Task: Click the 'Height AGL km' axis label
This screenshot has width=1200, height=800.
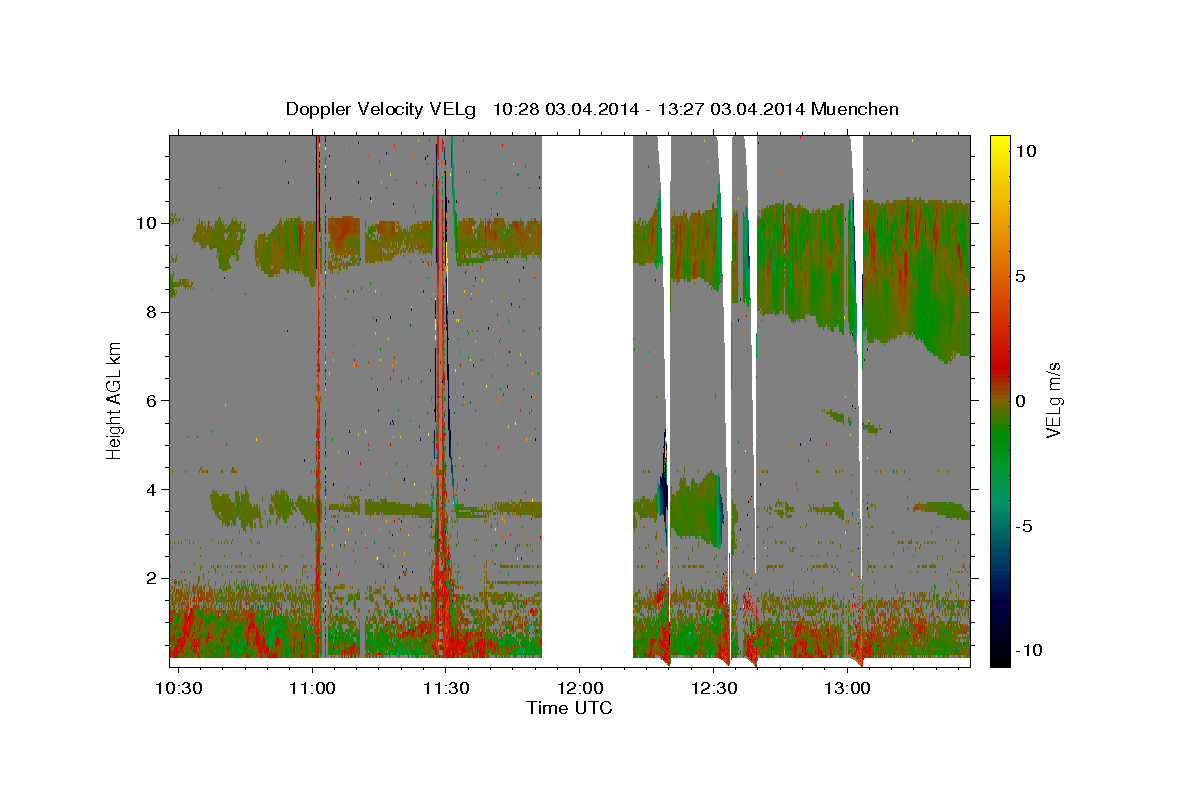Action: 115,399
